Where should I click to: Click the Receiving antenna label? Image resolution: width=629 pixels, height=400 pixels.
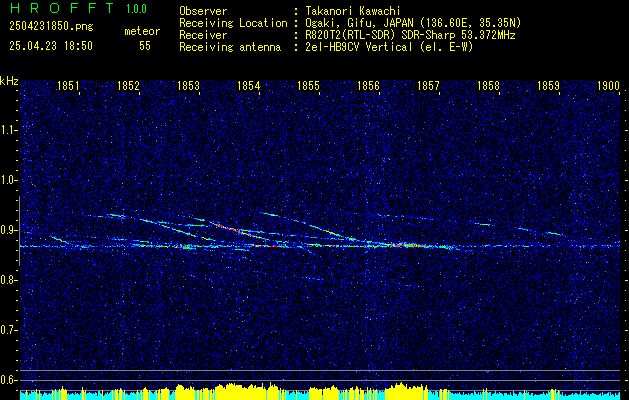230,47
